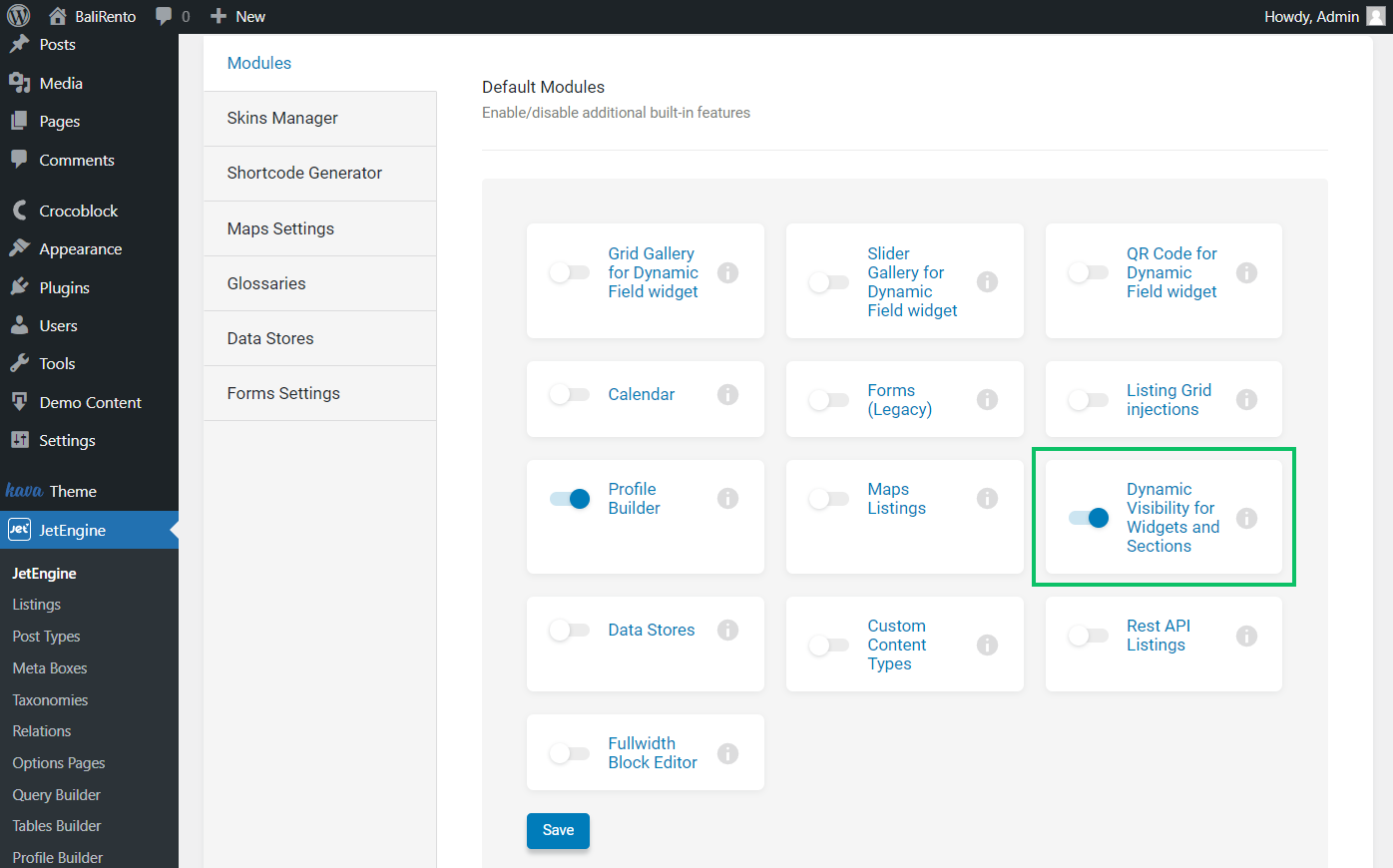
Task: Save the module settings
Action: click(558, 830)
